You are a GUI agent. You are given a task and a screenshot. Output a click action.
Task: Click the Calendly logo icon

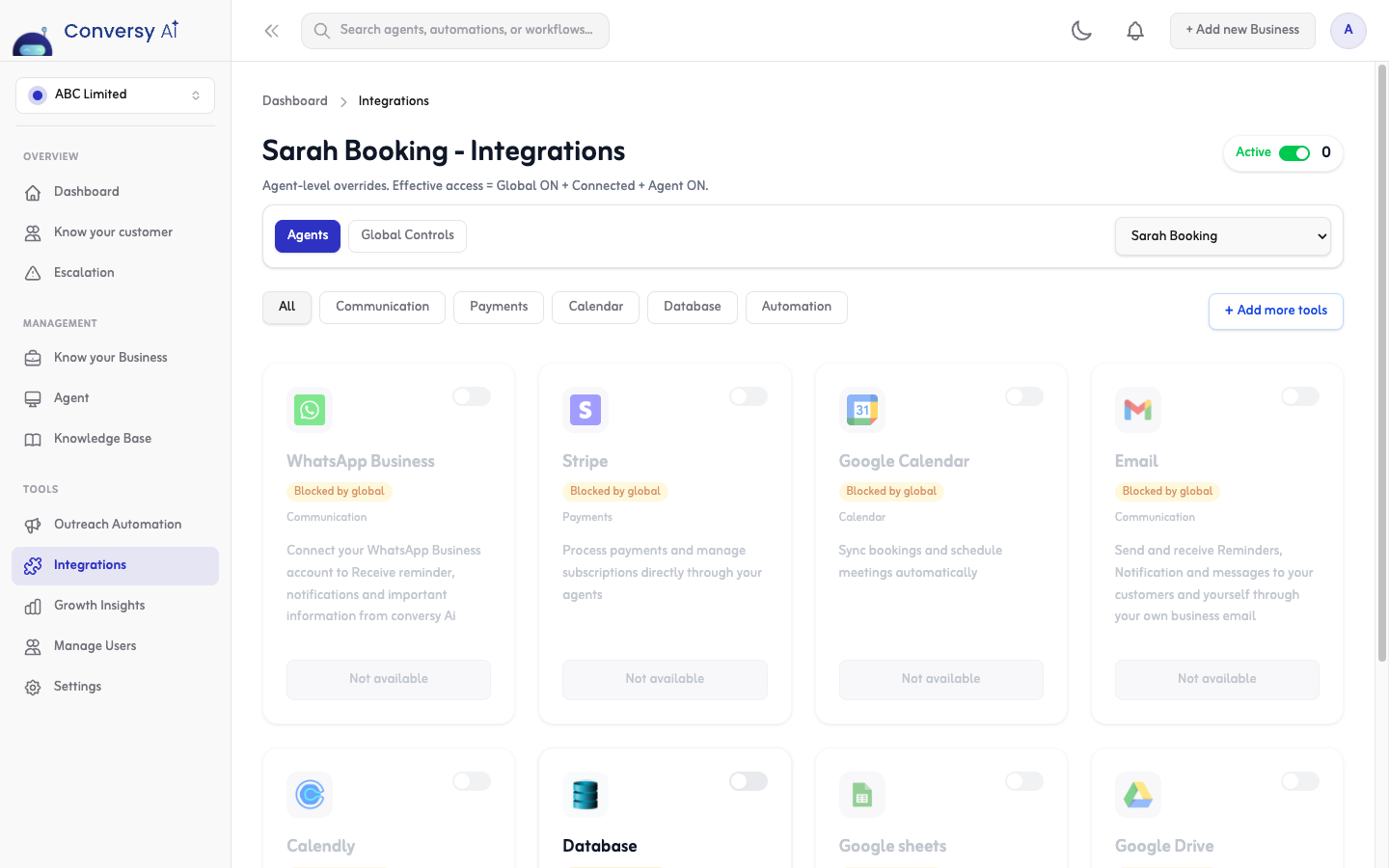click(x=310, y=795)
